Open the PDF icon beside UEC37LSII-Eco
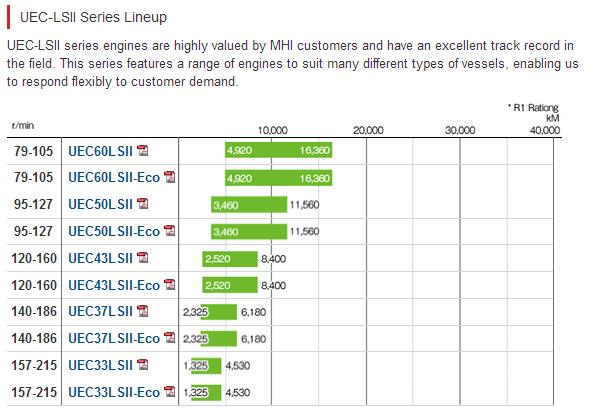The image size is (591, 417). [x=170, y=337]
